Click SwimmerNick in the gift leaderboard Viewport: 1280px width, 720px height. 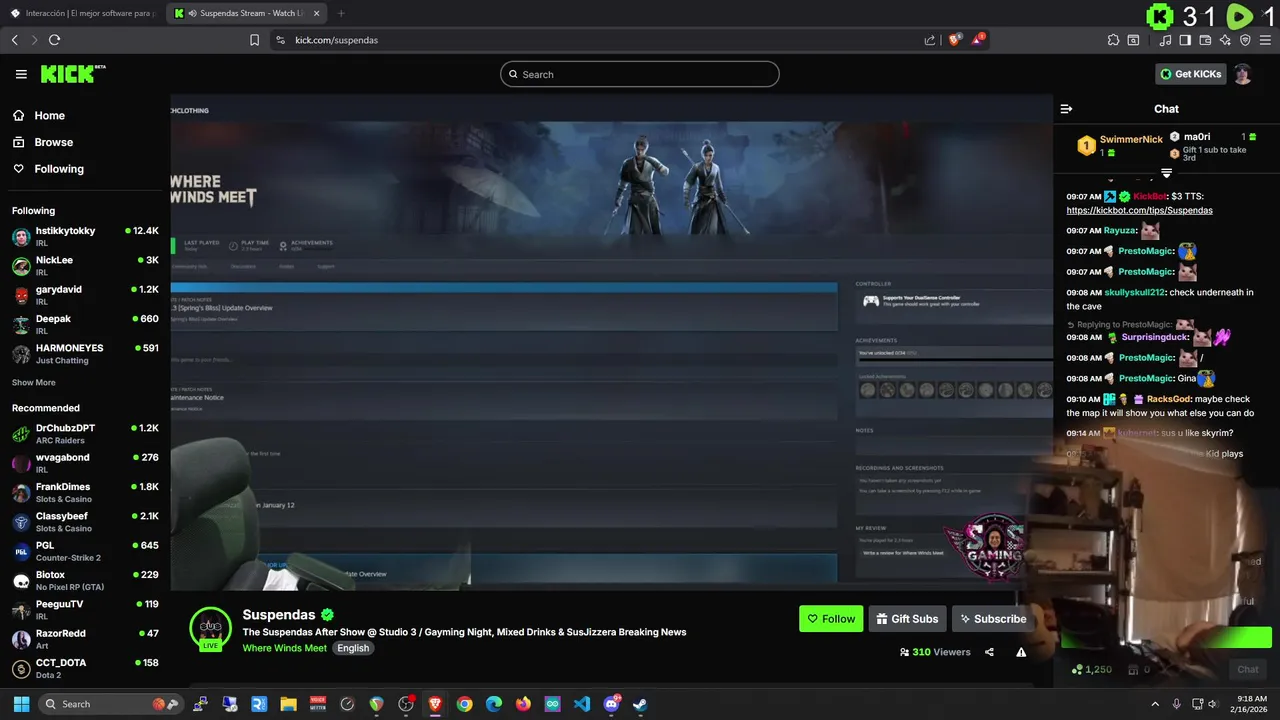point(1131,140)
